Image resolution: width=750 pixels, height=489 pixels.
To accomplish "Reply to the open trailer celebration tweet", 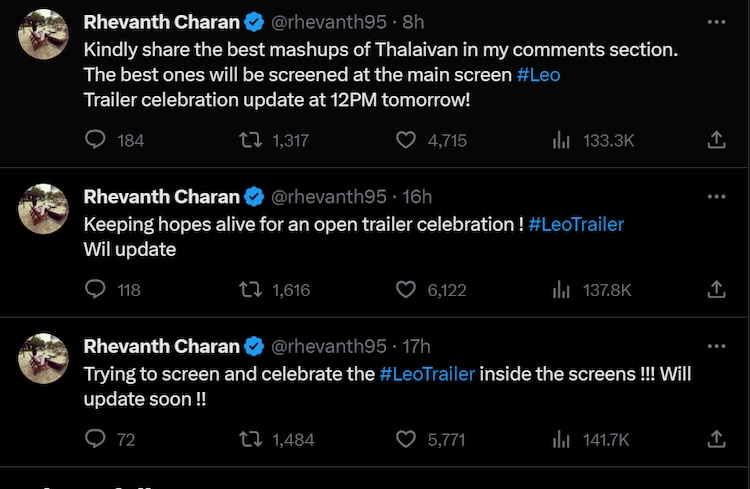I will [x=96, y=290].
